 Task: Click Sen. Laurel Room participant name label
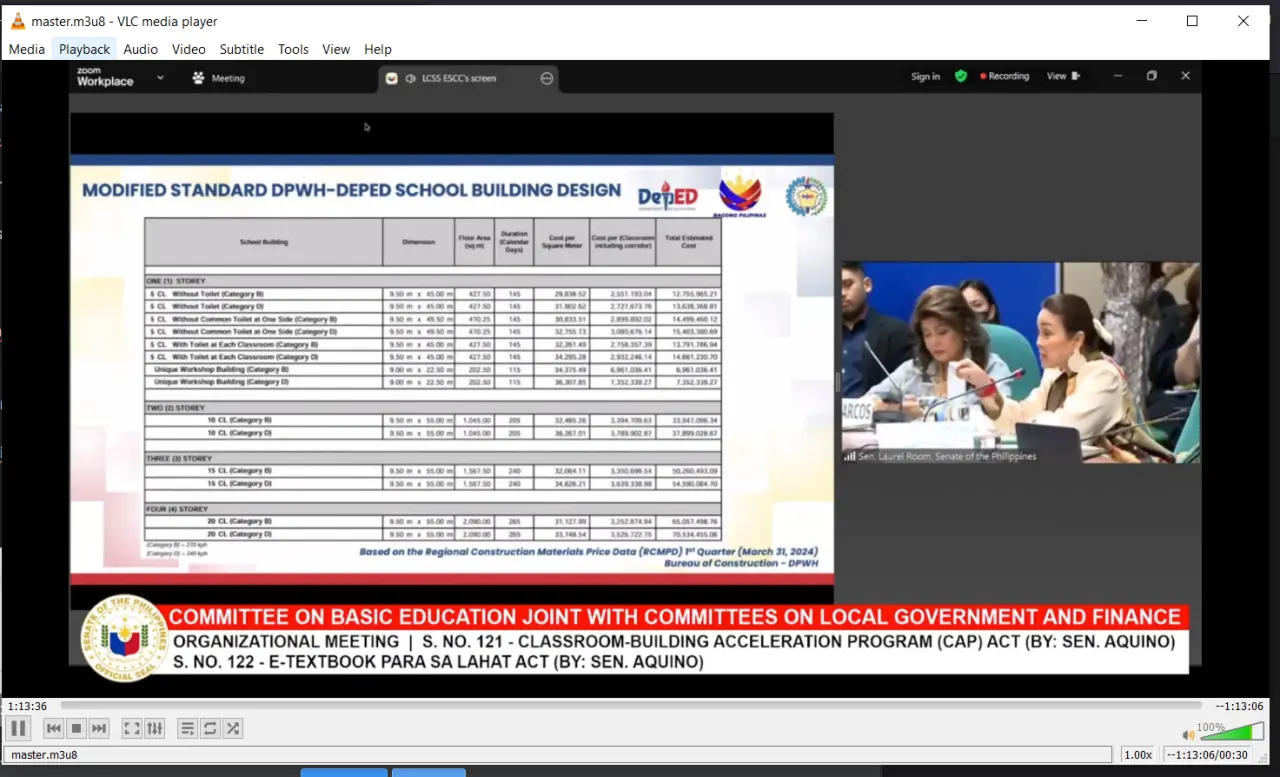[946, 456]
